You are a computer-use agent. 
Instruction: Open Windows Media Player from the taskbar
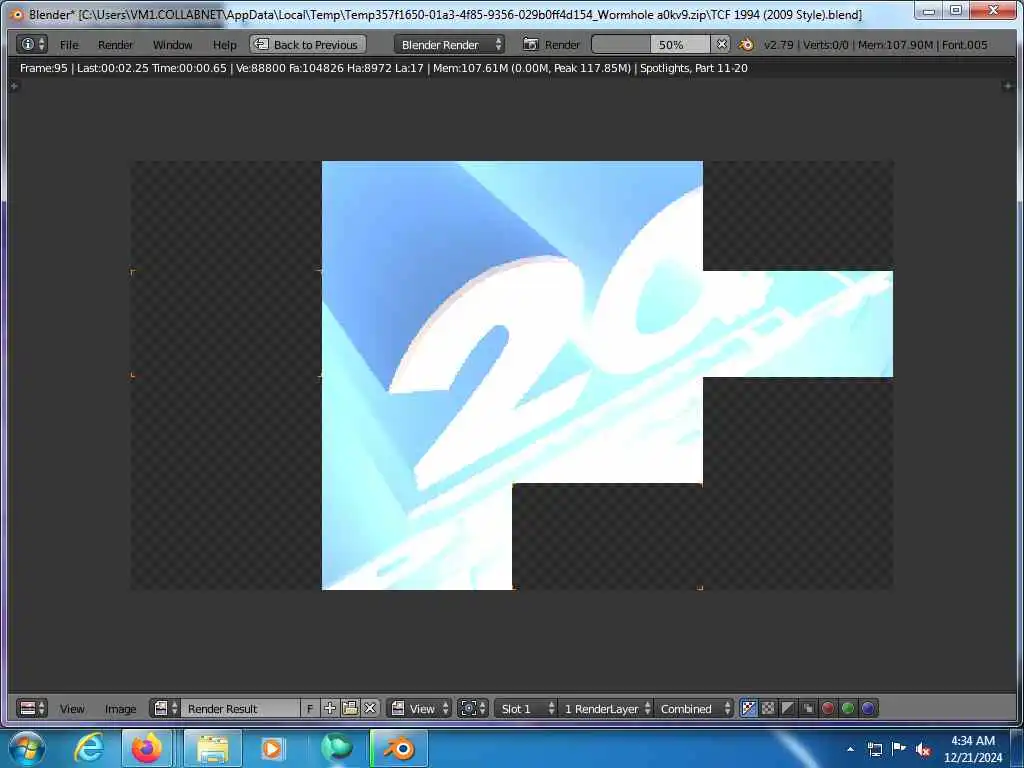click(272, 748)
